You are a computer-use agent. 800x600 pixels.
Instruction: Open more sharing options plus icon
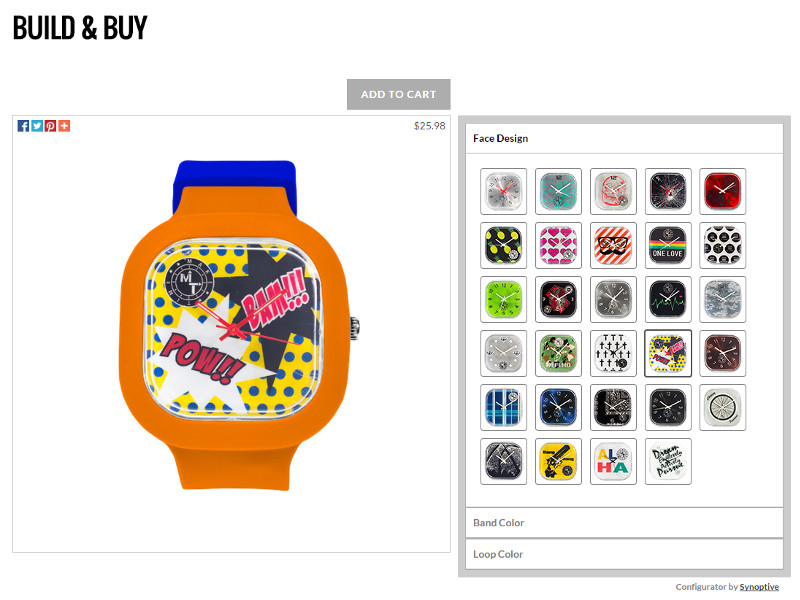[x=64, y=126]
